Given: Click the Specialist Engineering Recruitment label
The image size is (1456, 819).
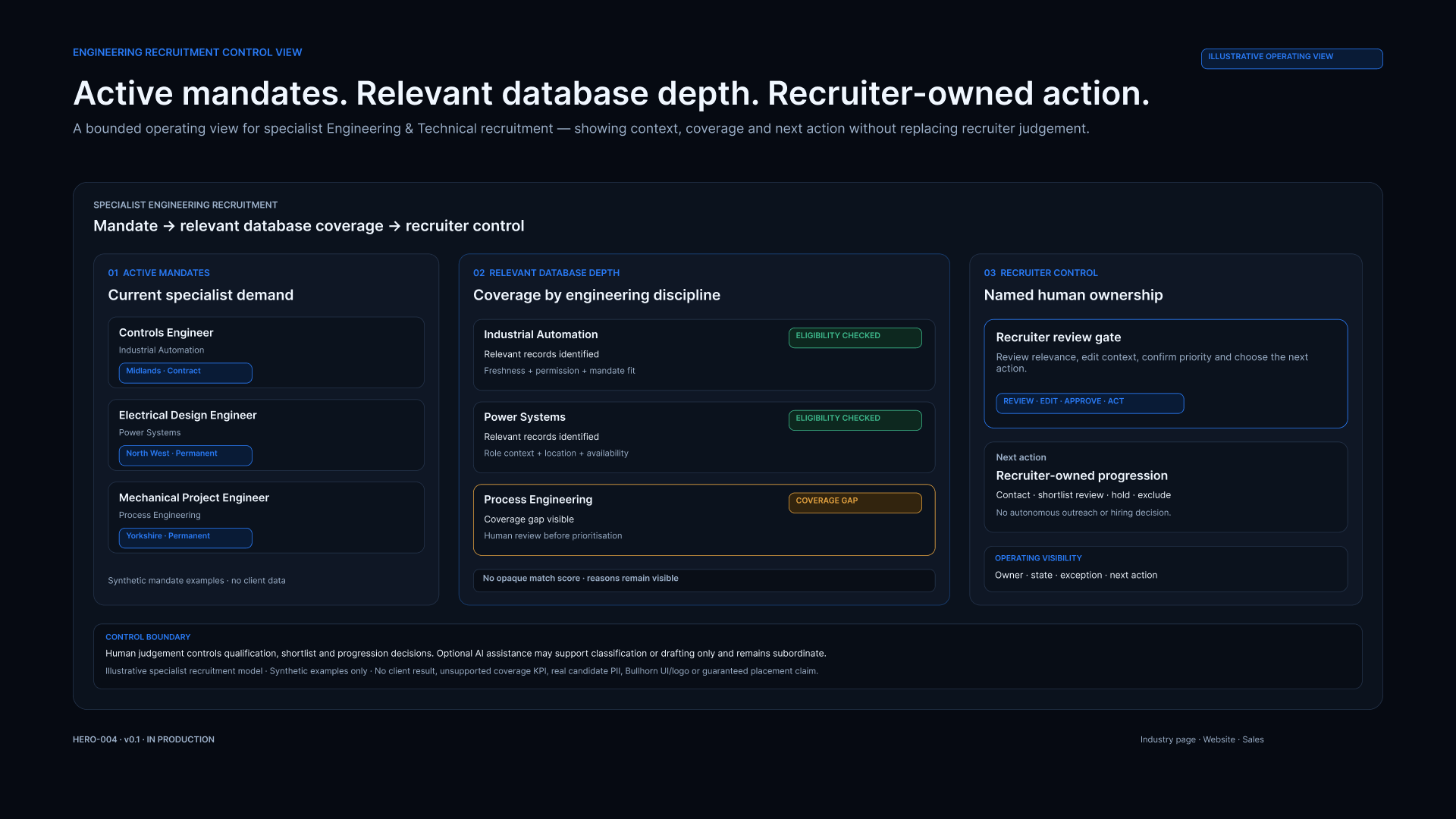Looking at the screenshot, I should click(185, 206).
